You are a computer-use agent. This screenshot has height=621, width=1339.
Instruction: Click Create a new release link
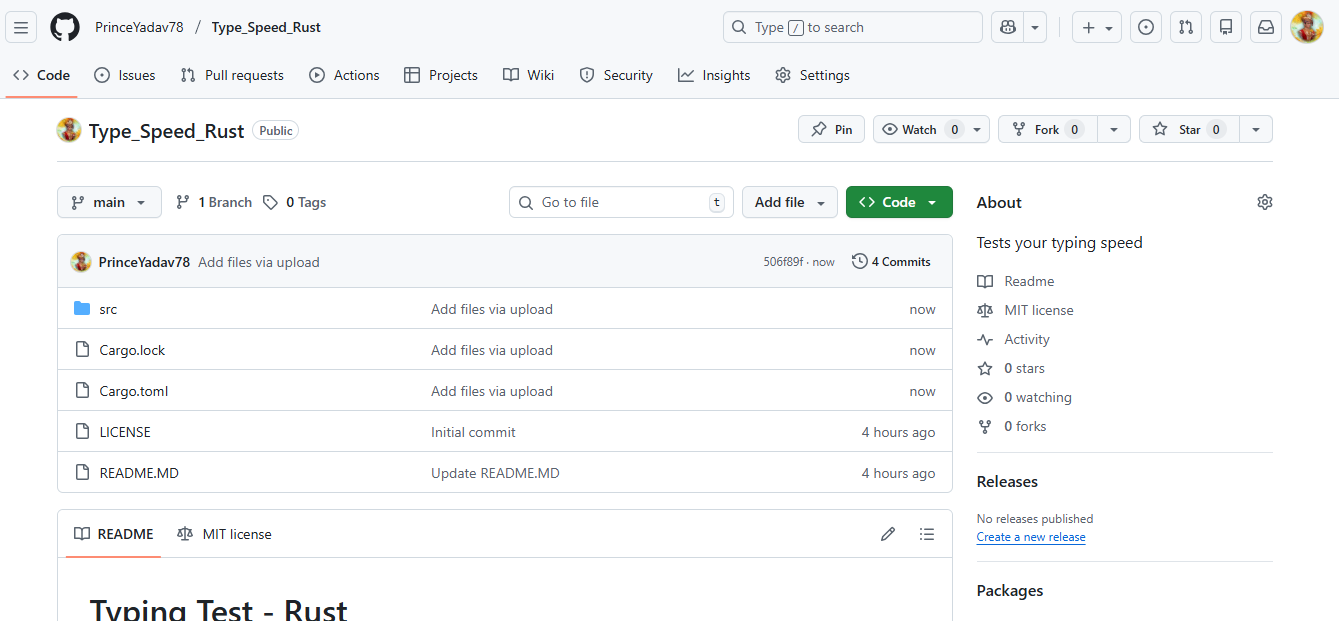click(1031, 537)
